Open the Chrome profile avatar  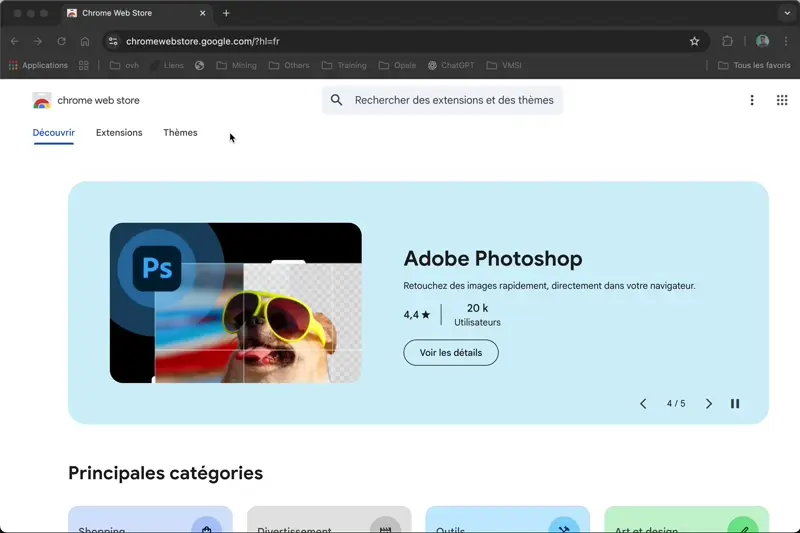click(763, 41)
